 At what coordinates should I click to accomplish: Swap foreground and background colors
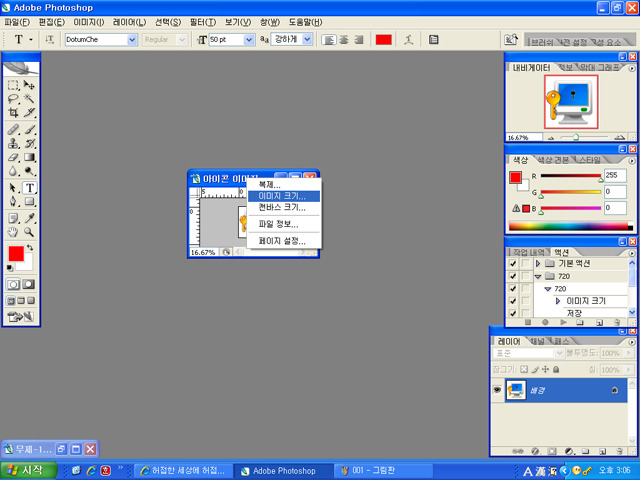[30, 248]
